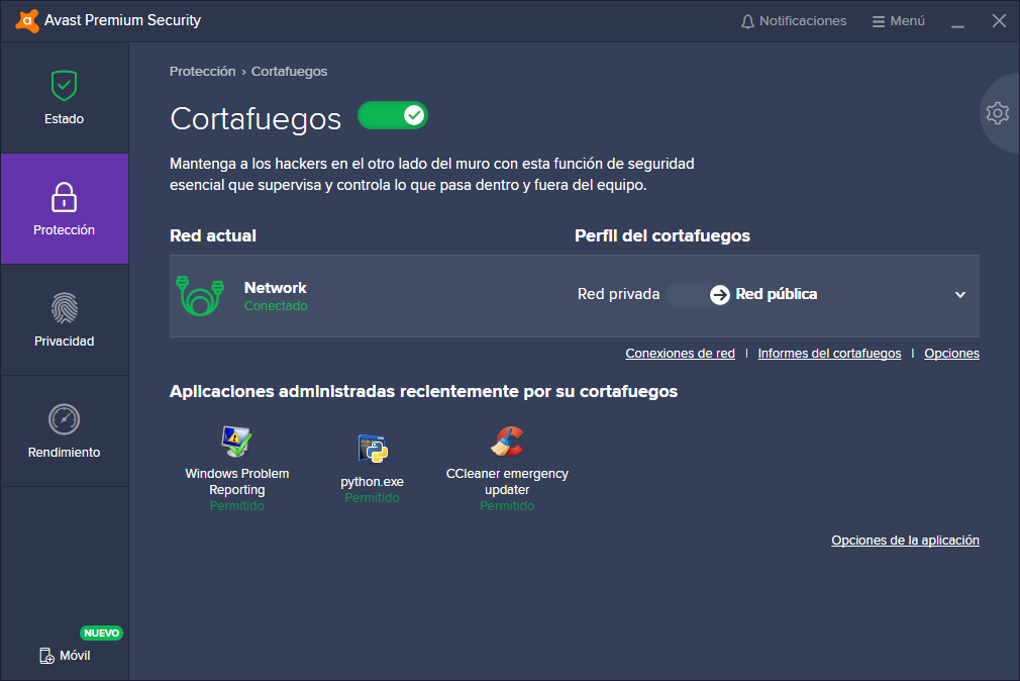Image resolution: width=1020 pixels, height=681 pixels.
Task: Select the Protección lock tab
Action: 64,209
